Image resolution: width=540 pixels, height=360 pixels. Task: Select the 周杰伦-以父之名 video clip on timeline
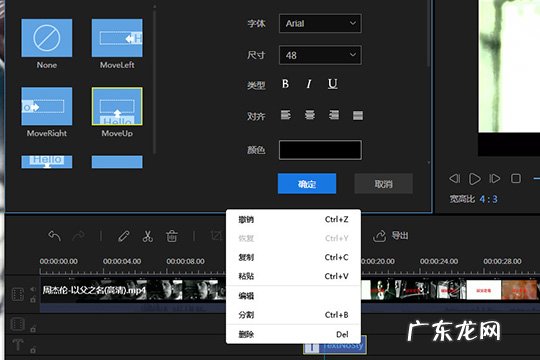(x=133, y=291)
